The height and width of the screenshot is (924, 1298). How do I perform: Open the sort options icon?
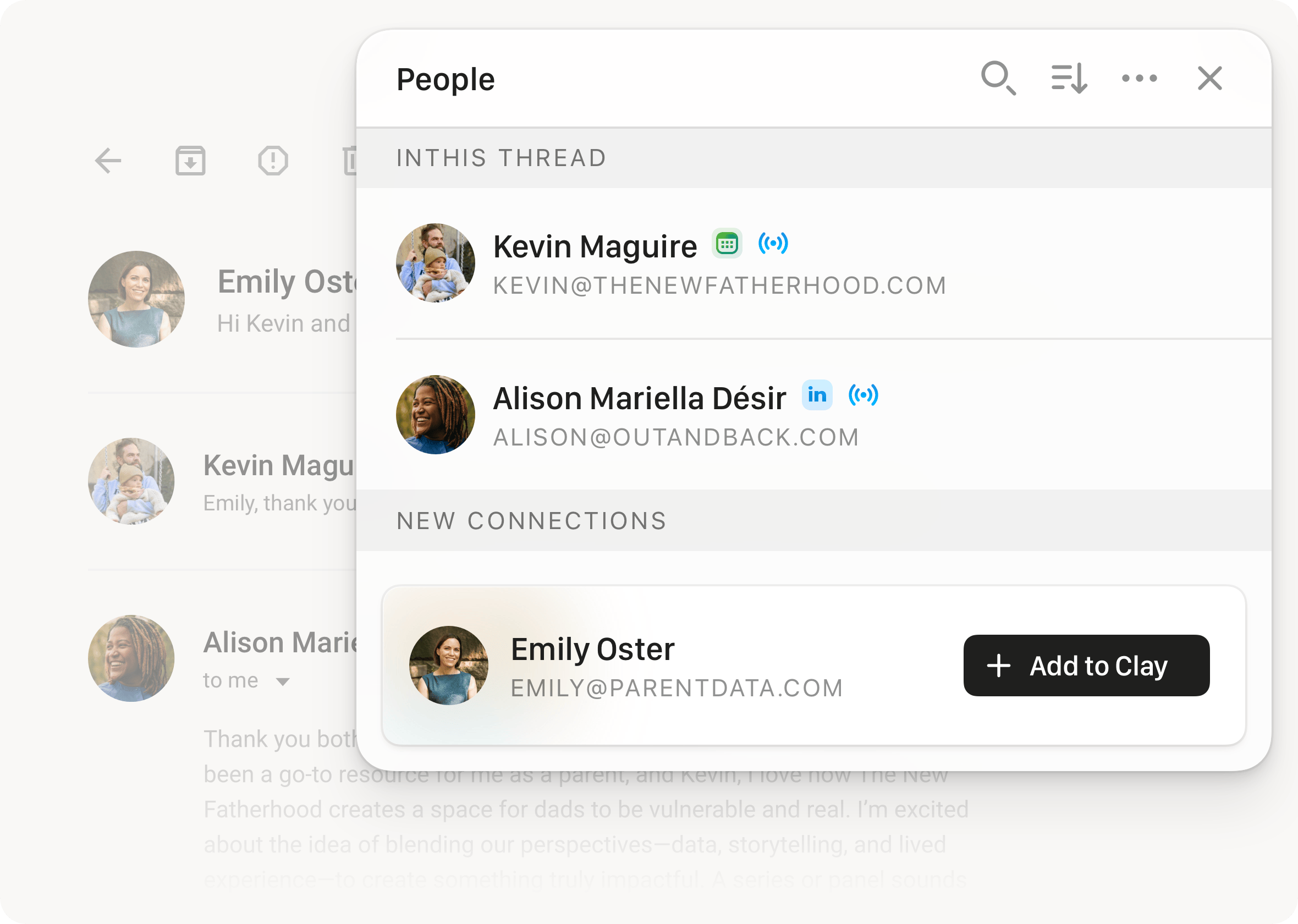coord(1069,78)
